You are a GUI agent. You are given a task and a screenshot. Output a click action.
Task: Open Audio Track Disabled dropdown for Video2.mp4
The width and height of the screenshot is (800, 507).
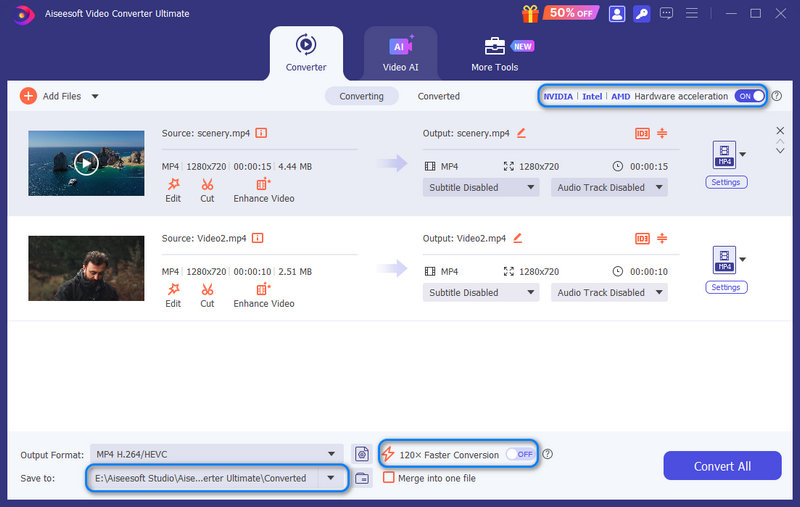[x=609, y=293]
